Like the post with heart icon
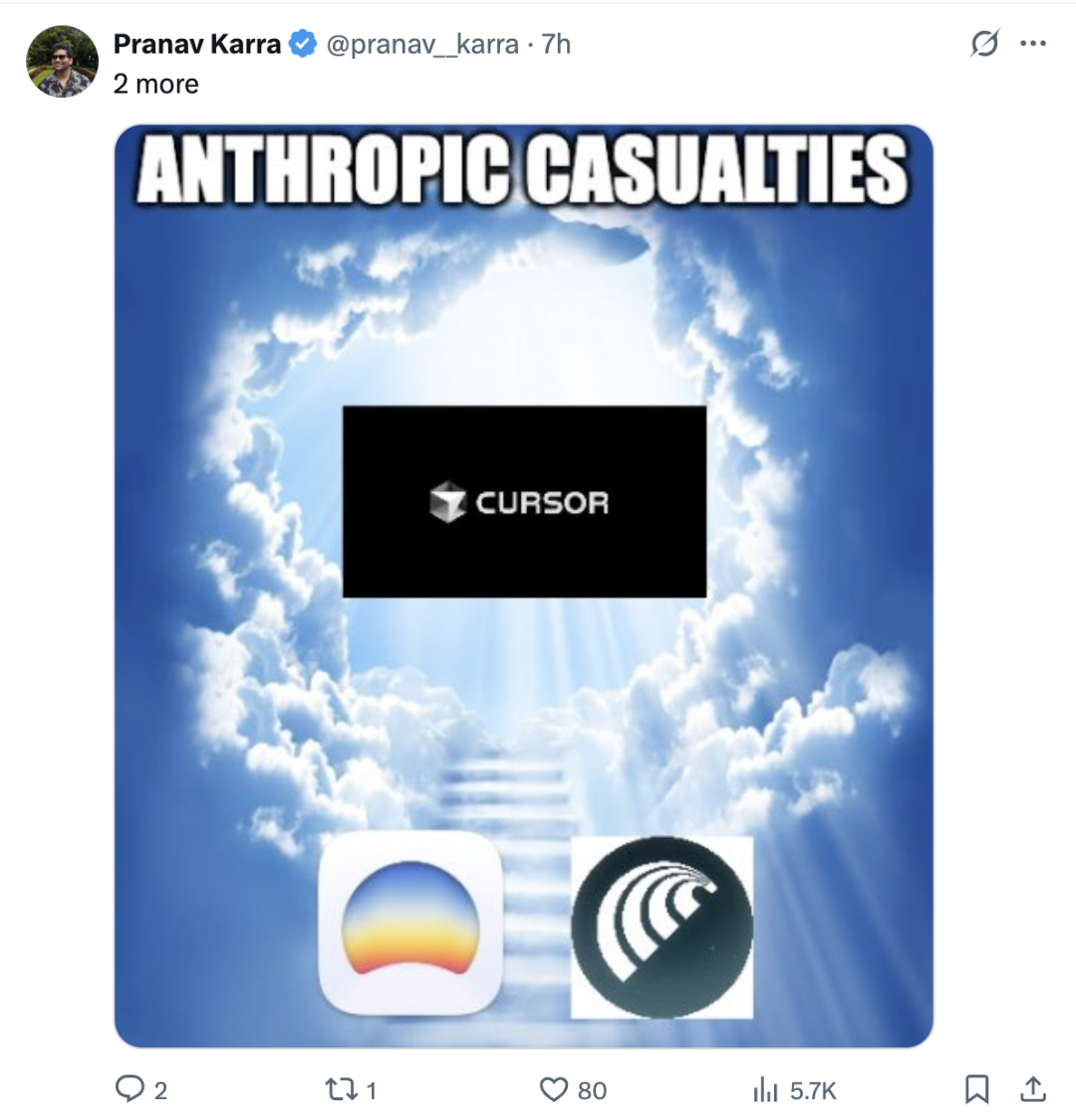 (553, 1090)
